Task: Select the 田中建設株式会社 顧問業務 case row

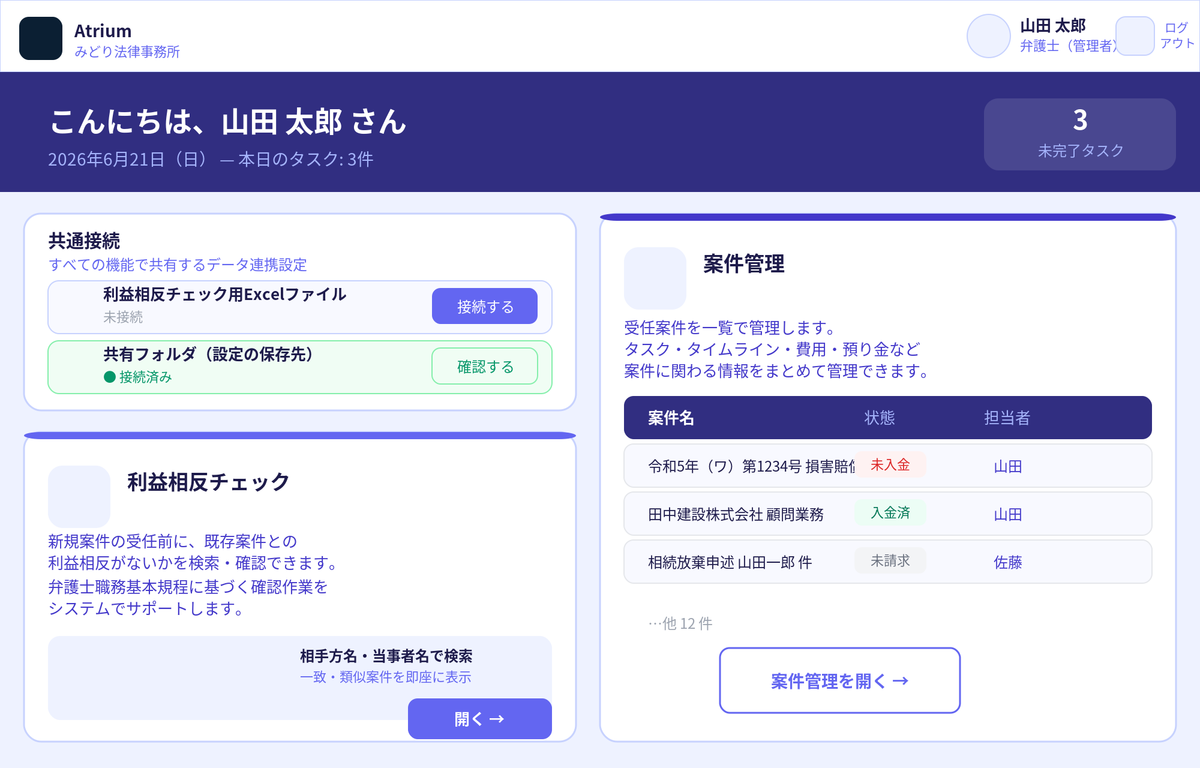Action: [888, 514]
